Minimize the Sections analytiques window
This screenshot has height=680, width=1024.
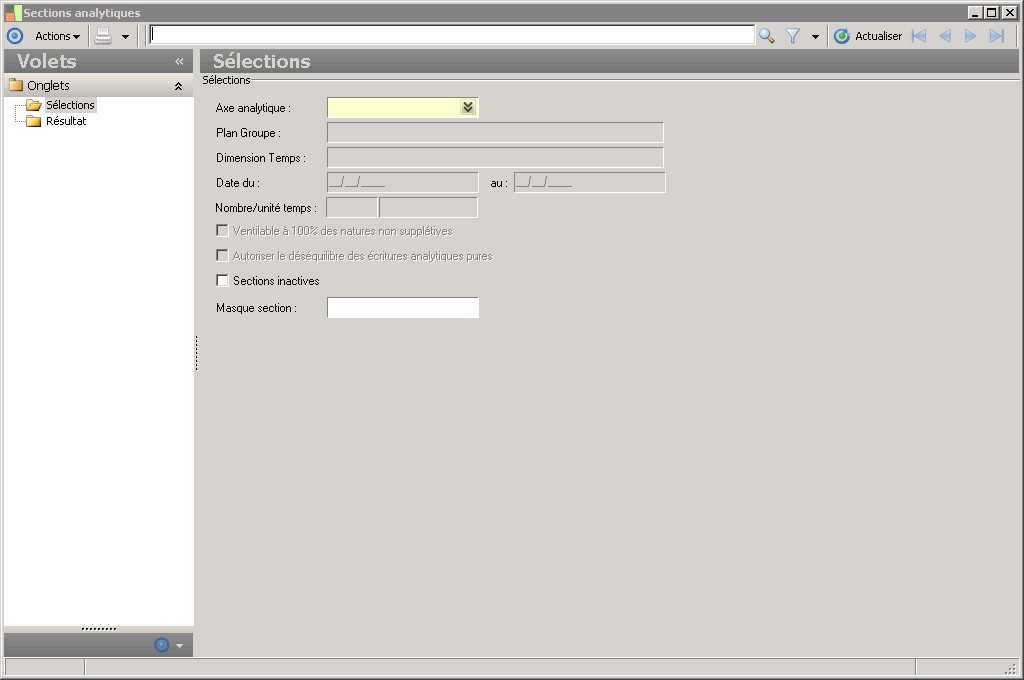coord(975,12)
